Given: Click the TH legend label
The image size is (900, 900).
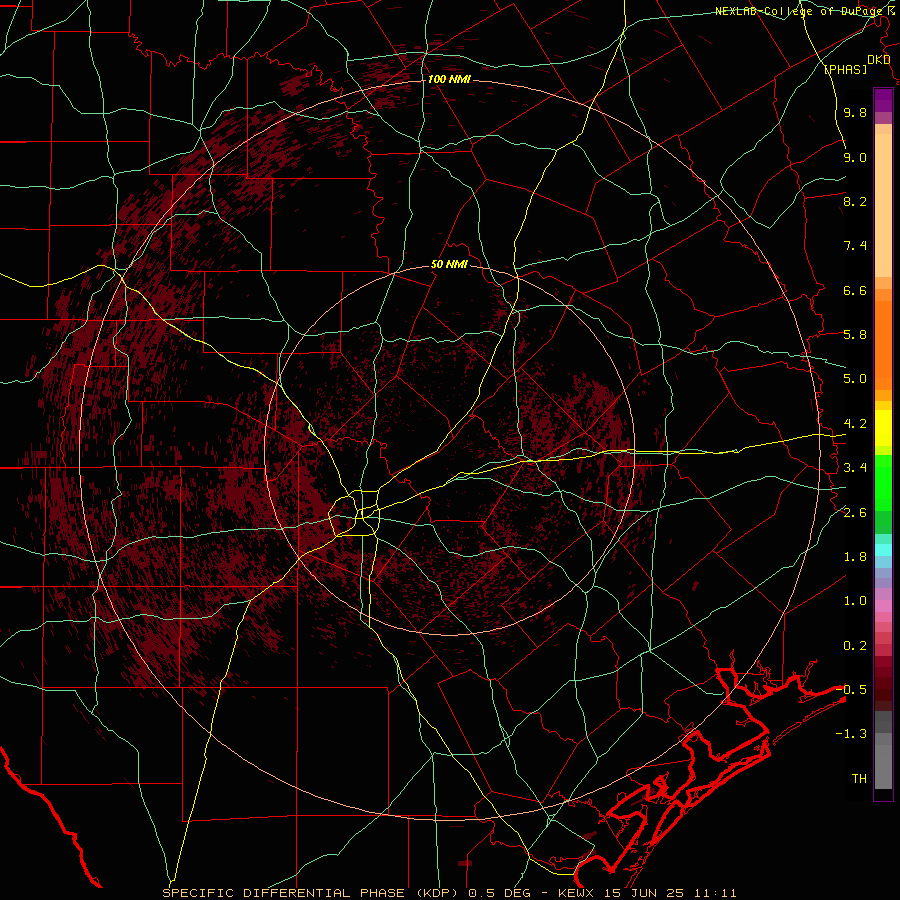Looking at the screenshot, I should tap(859, 779).
